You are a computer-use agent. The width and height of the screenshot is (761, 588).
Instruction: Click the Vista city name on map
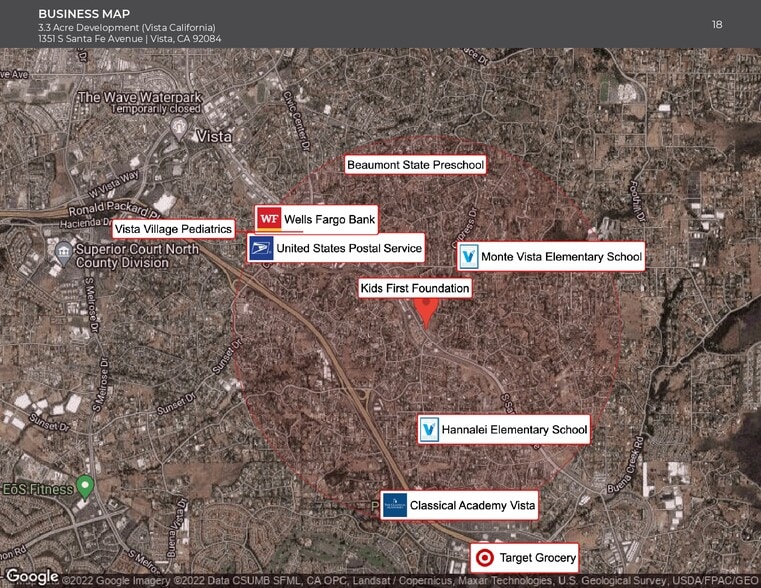[213, 135]
